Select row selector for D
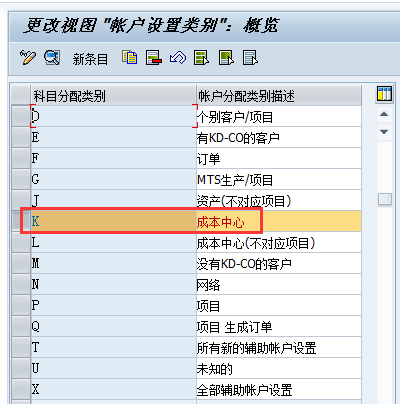The height and width of the screenshot is (404, 400). point(21,116)
